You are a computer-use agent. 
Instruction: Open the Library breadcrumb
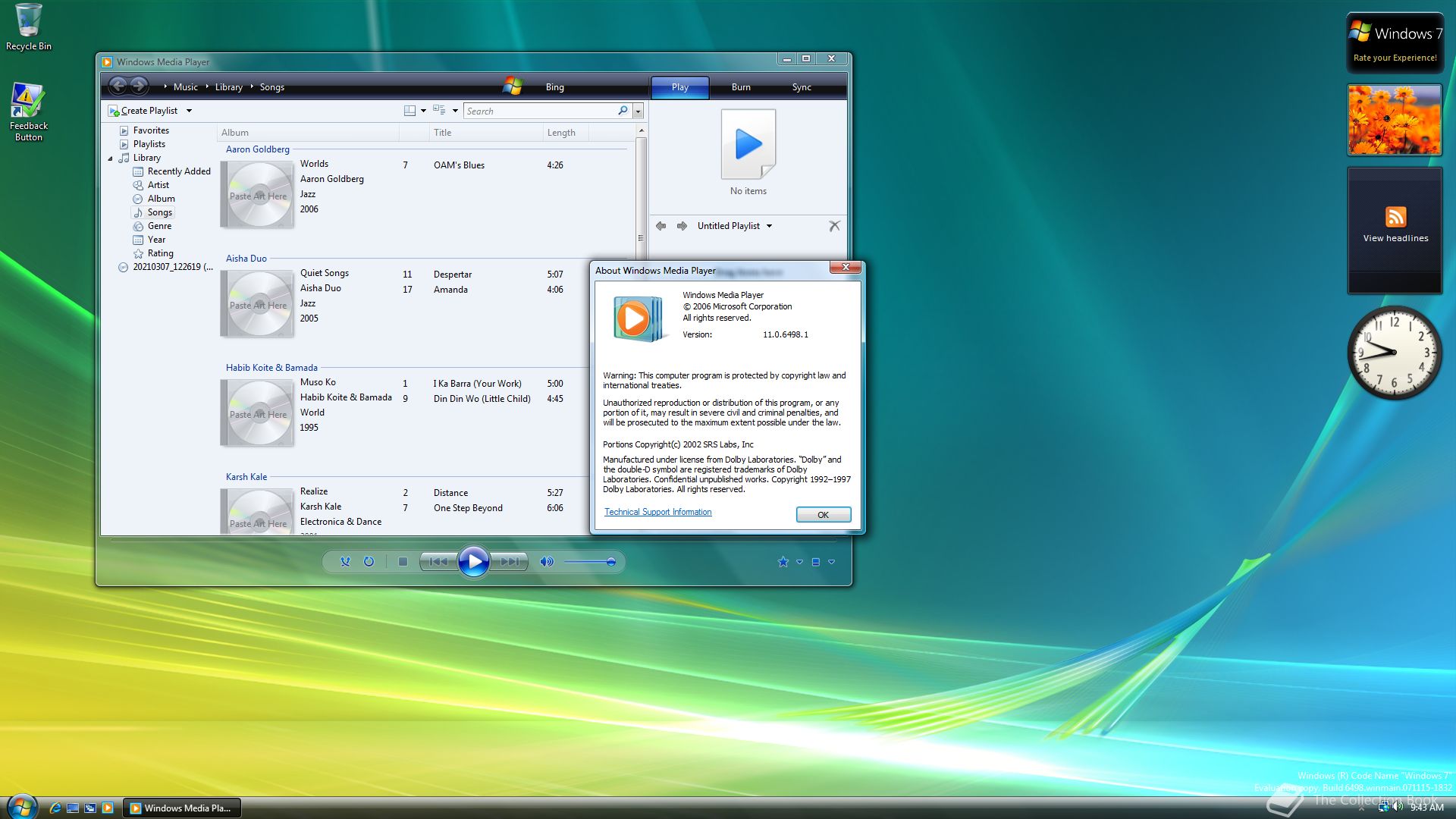click(x=228, y=87)
